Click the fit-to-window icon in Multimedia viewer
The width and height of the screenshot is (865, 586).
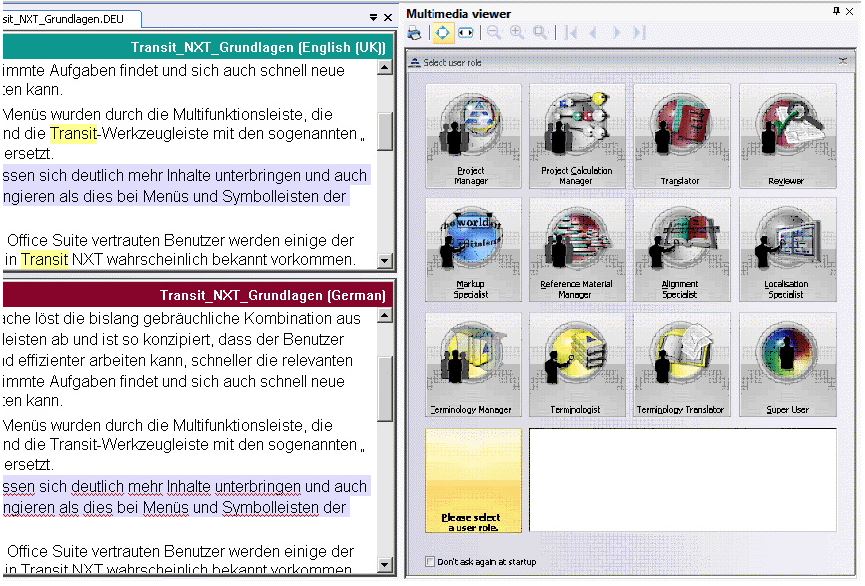click(442, 33)
